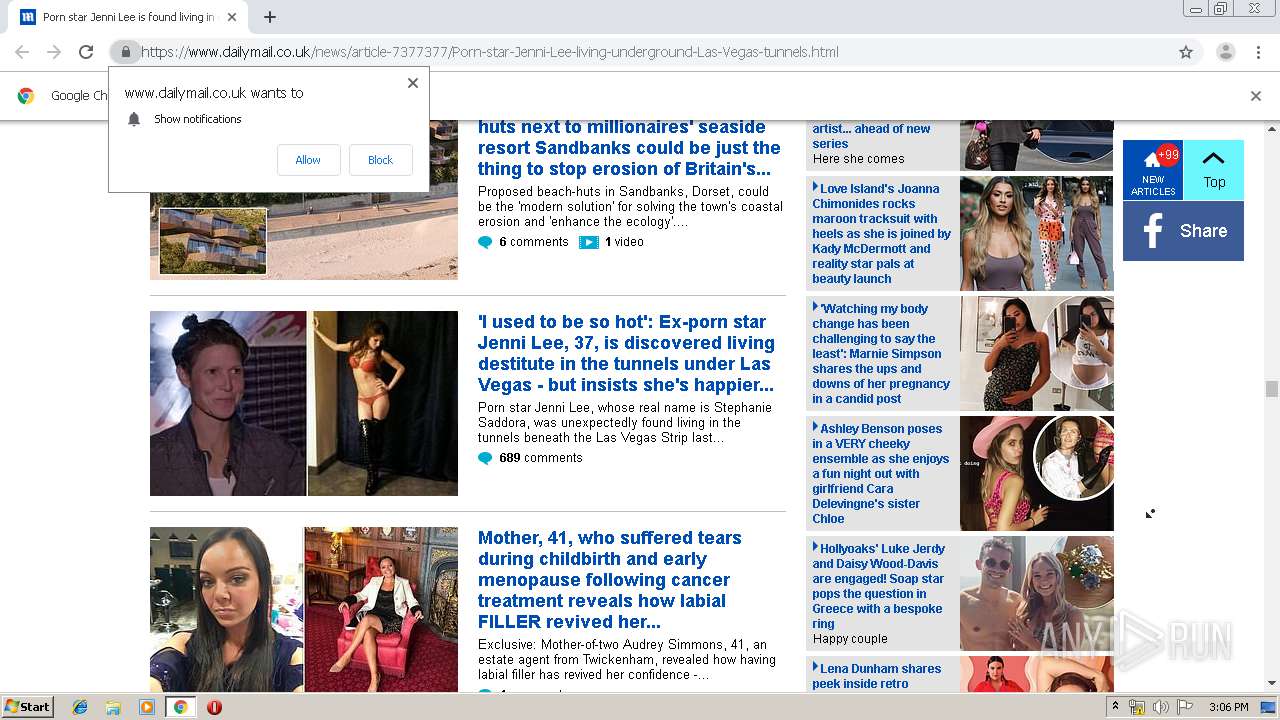1280x720 pixels.
Task: Click scrollbar down arrow
Action: coord(1271,684)
